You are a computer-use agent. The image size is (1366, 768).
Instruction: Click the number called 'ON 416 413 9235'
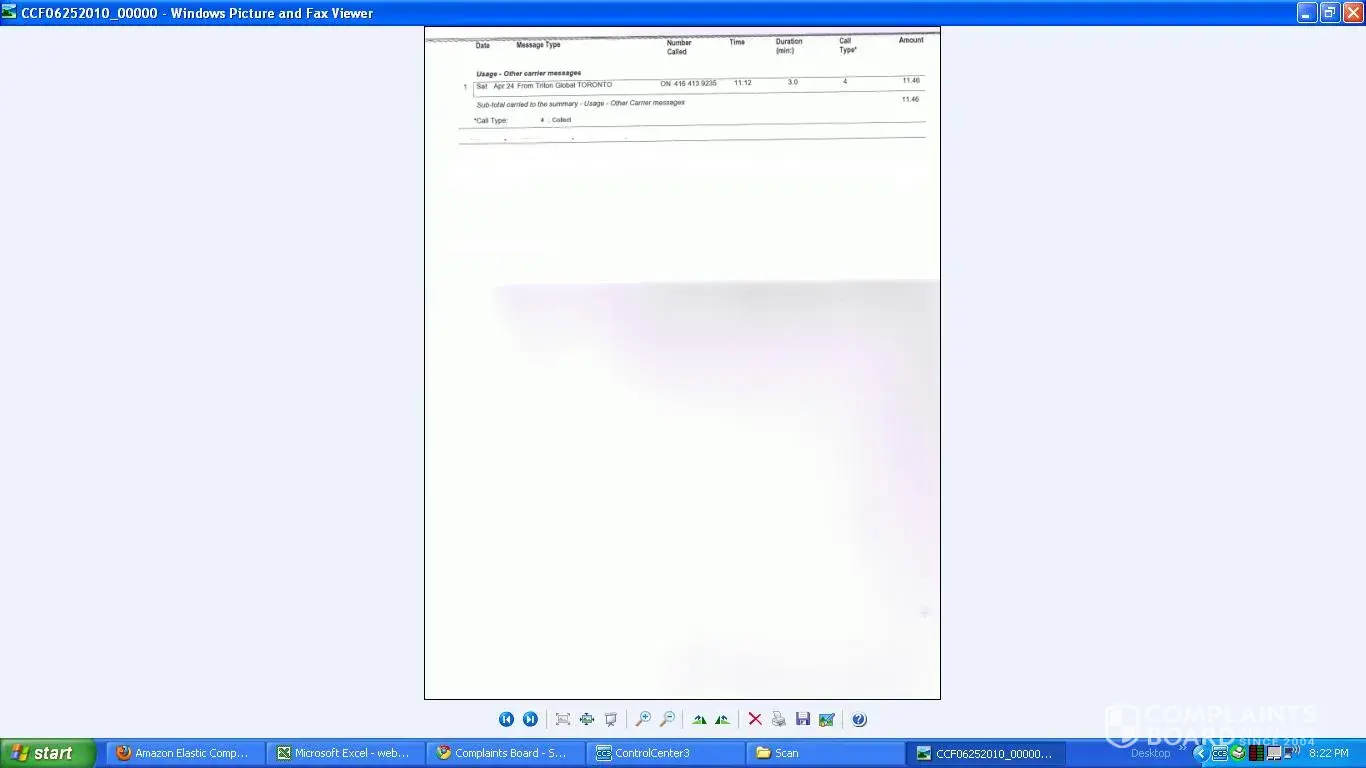point(688,83)
